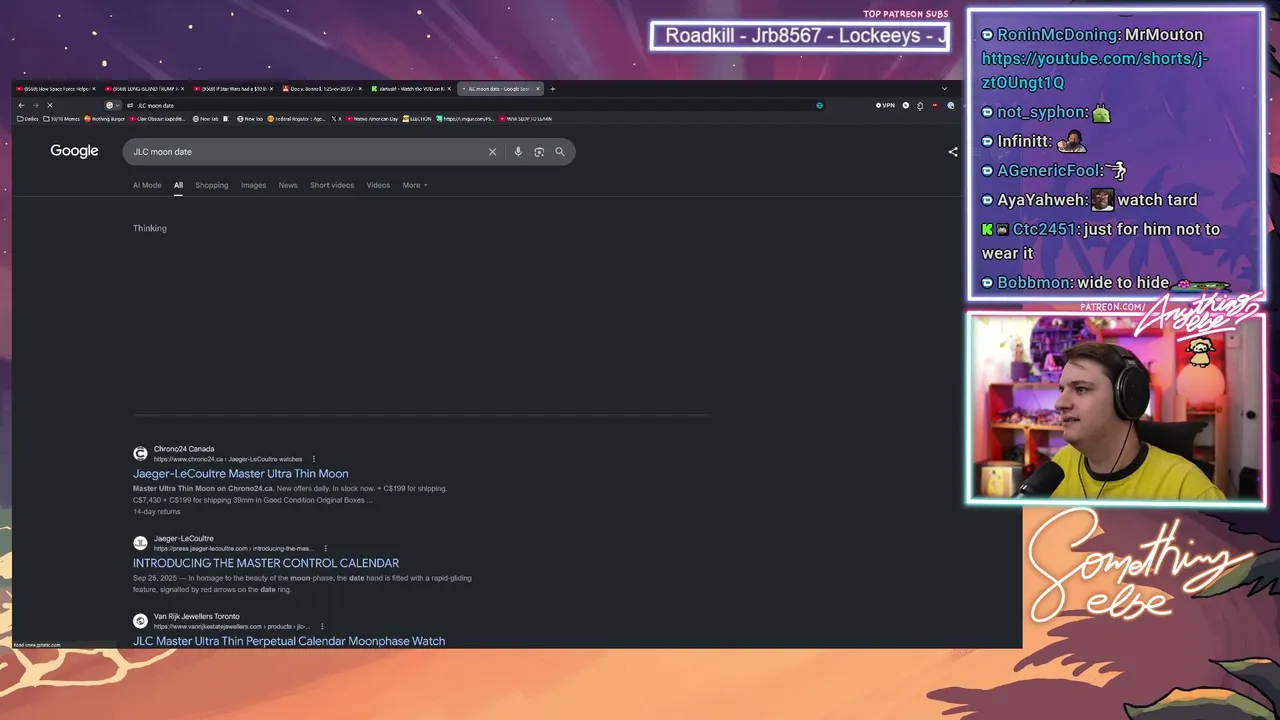Click the Jaeger-LeCoultre site favicon
1280x720 pixels.
tap(140, 543)
